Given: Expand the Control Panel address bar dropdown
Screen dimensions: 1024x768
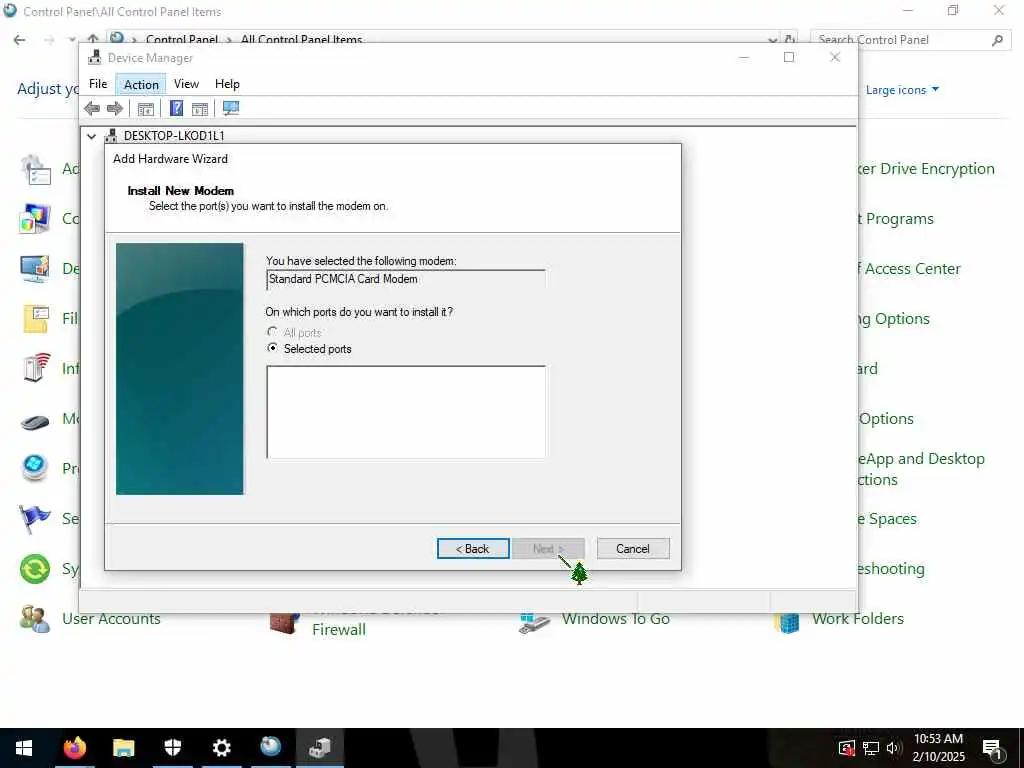Looking at the screenshot, I should click(x=773, y=40).
